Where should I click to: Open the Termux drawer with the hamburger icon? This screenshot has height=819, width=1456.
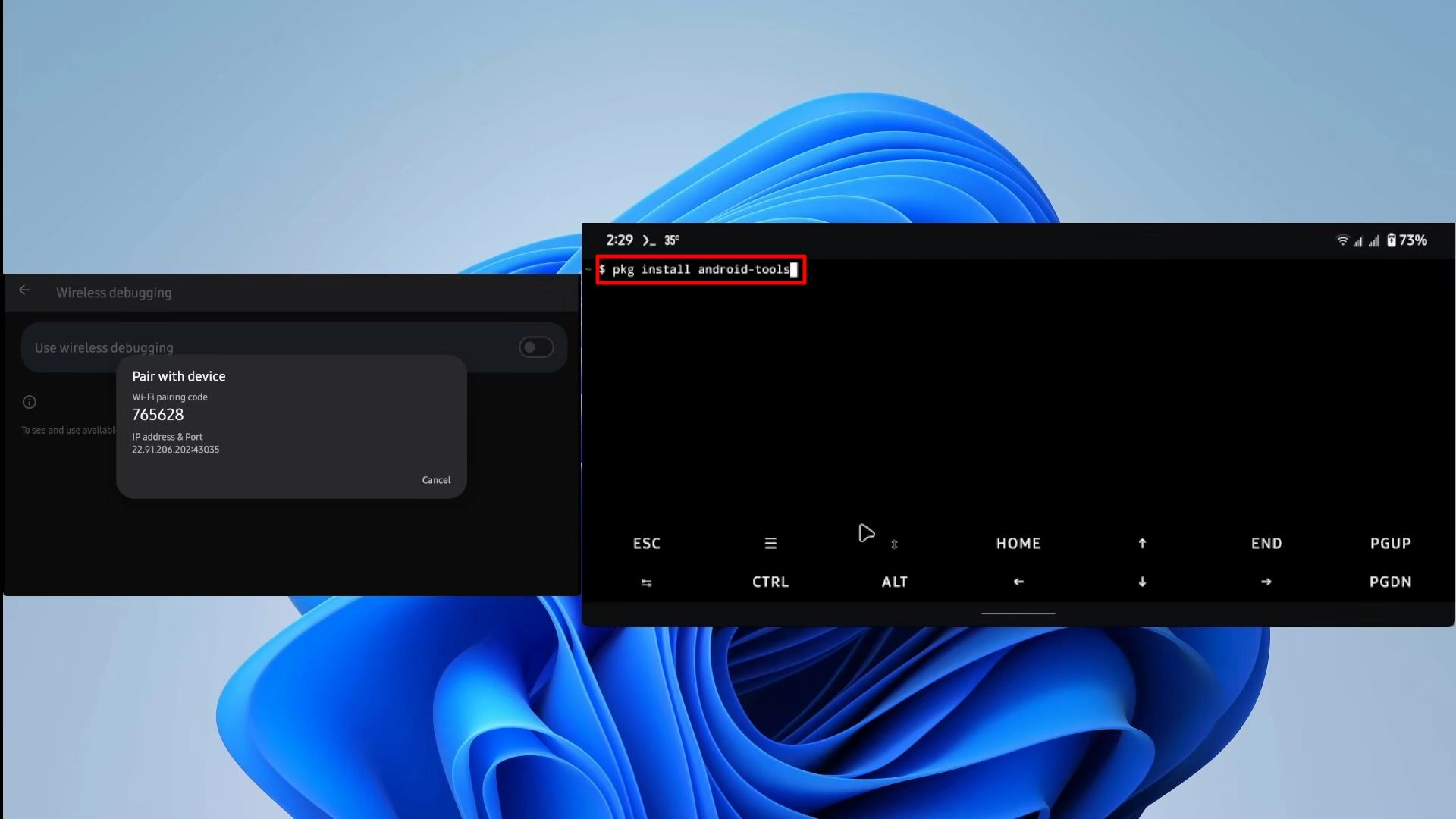770,543
